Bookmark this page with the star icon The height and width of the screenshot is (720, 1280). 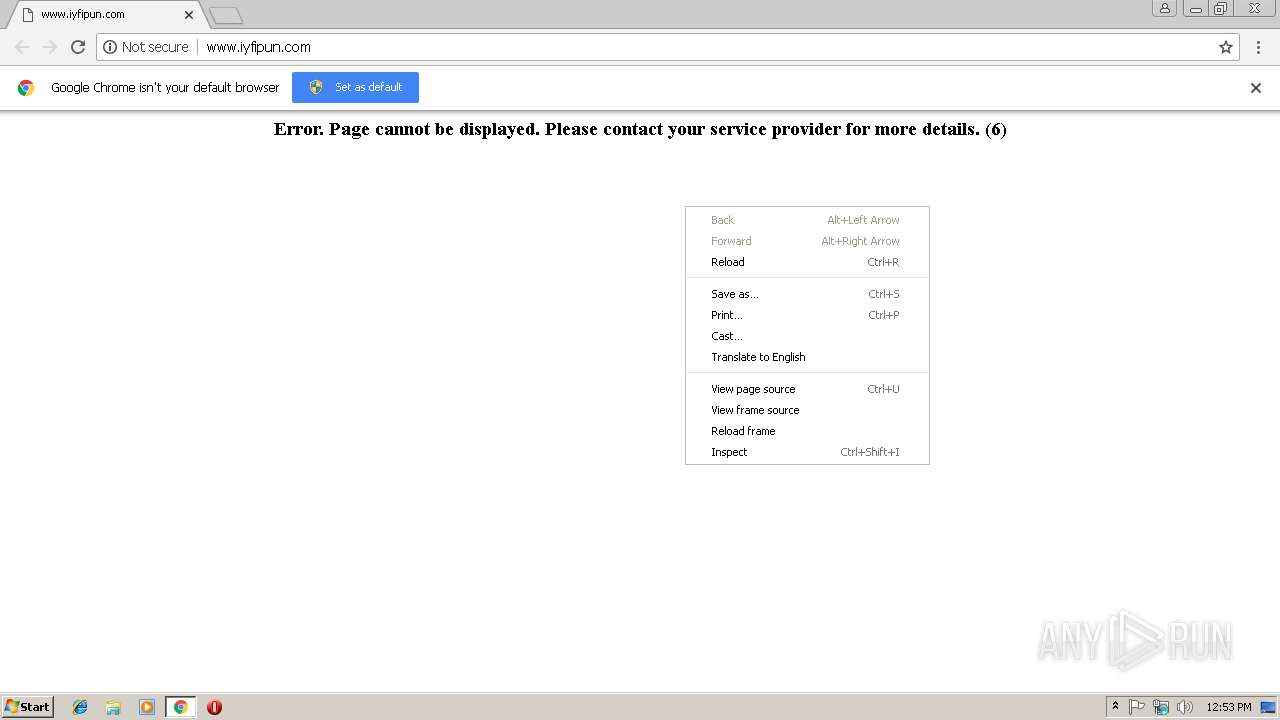pos(1226,47)
